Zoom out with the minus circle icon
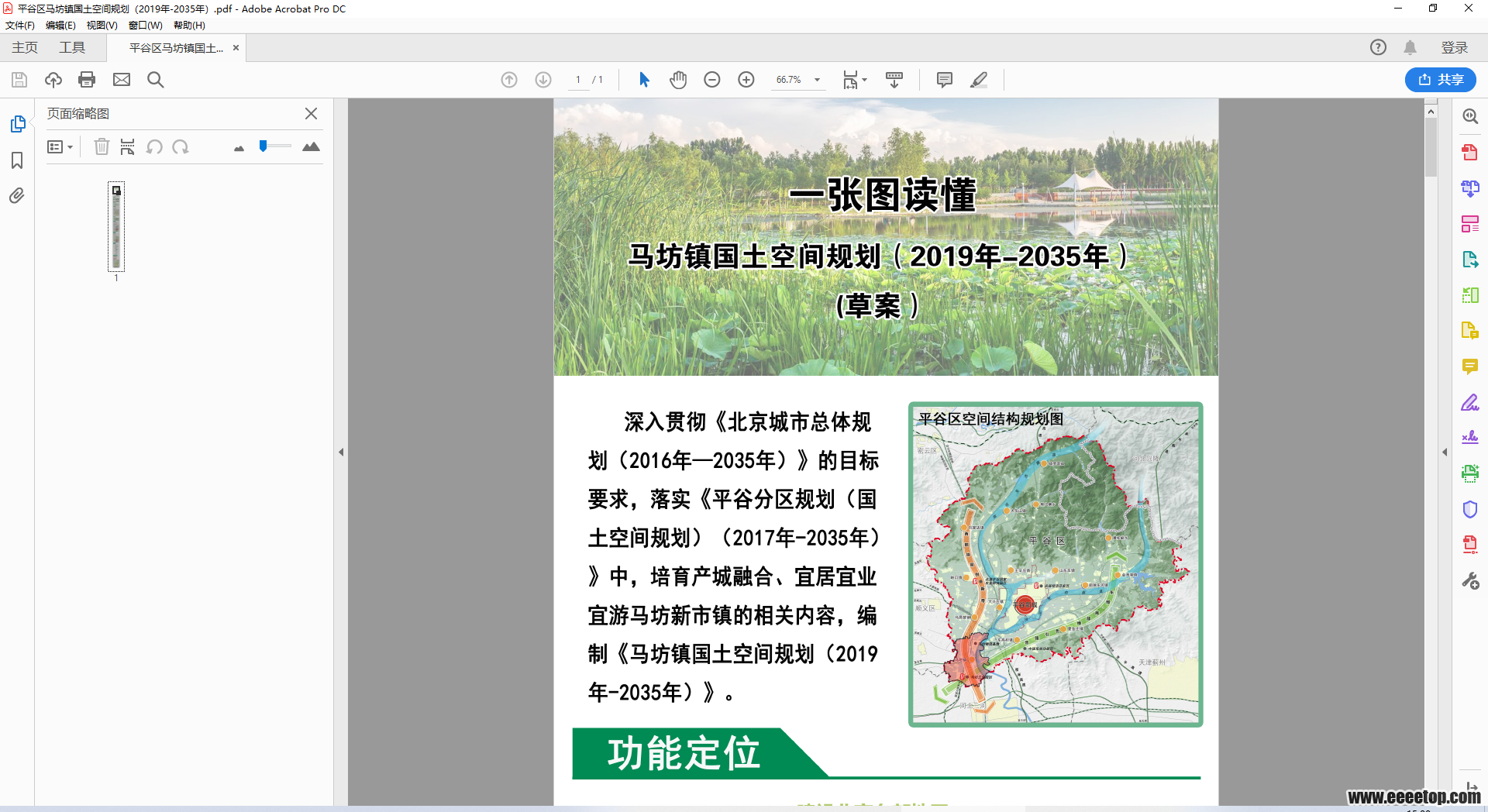1488x812 pixels. click(712, 80)
